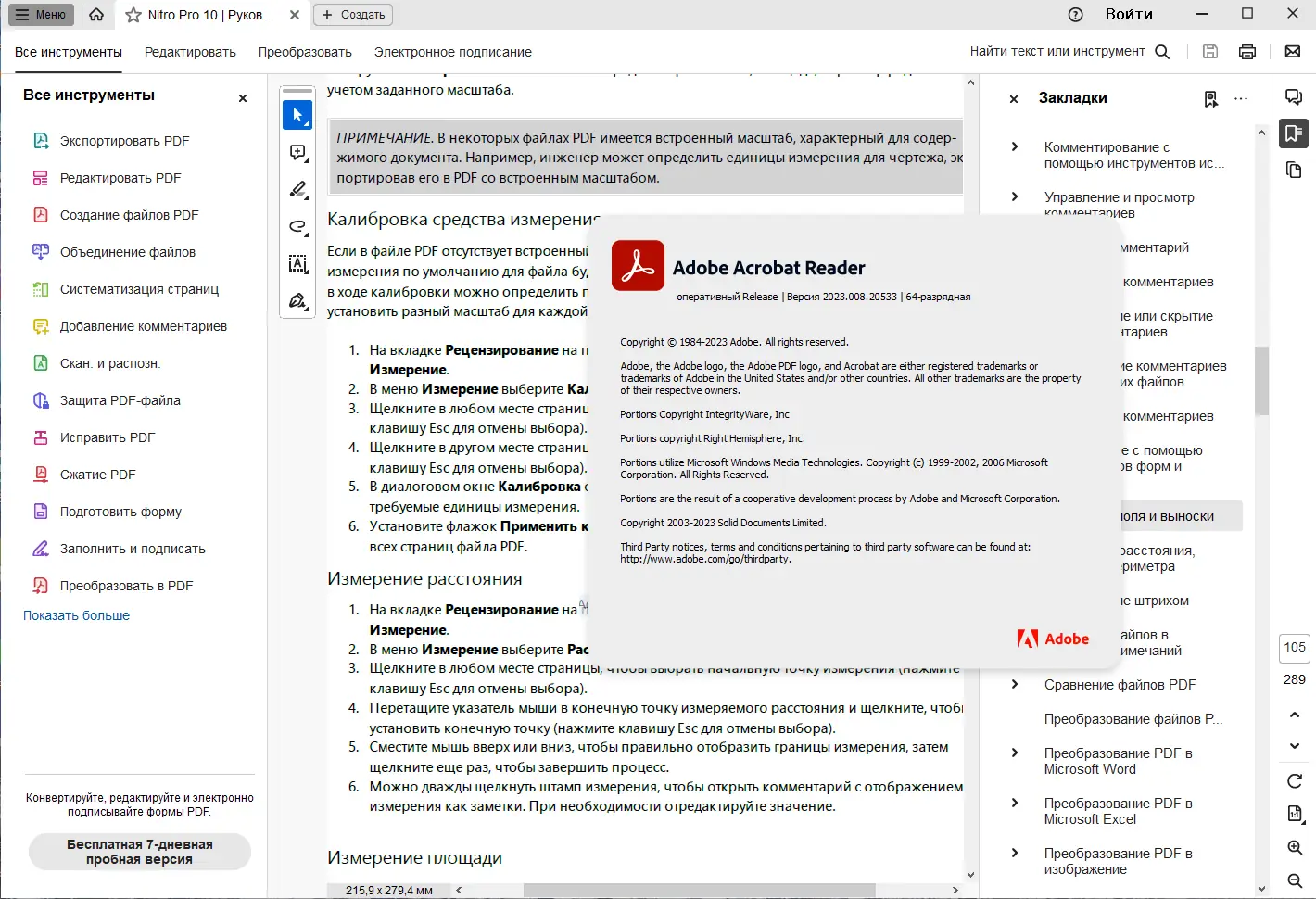
Task: Open the print dialog icon
Action: [x=1246, y=51]
